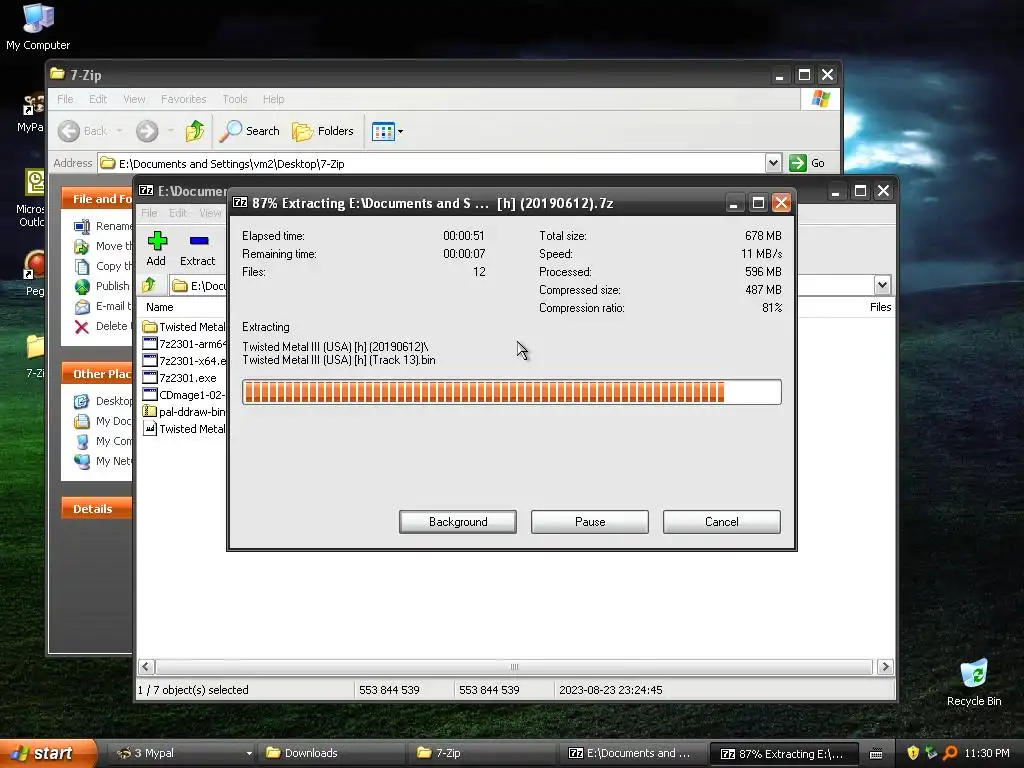Open Recycle Bin desktop icon
The height and width of the screenshot is (768, 1024).
pos(974,682)
